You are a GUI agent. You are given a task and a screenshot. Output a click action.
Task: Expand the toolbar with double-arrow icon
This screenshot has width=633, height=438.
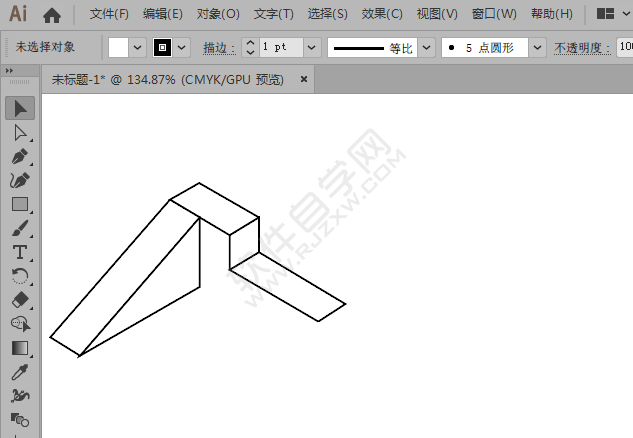point(9,71)
